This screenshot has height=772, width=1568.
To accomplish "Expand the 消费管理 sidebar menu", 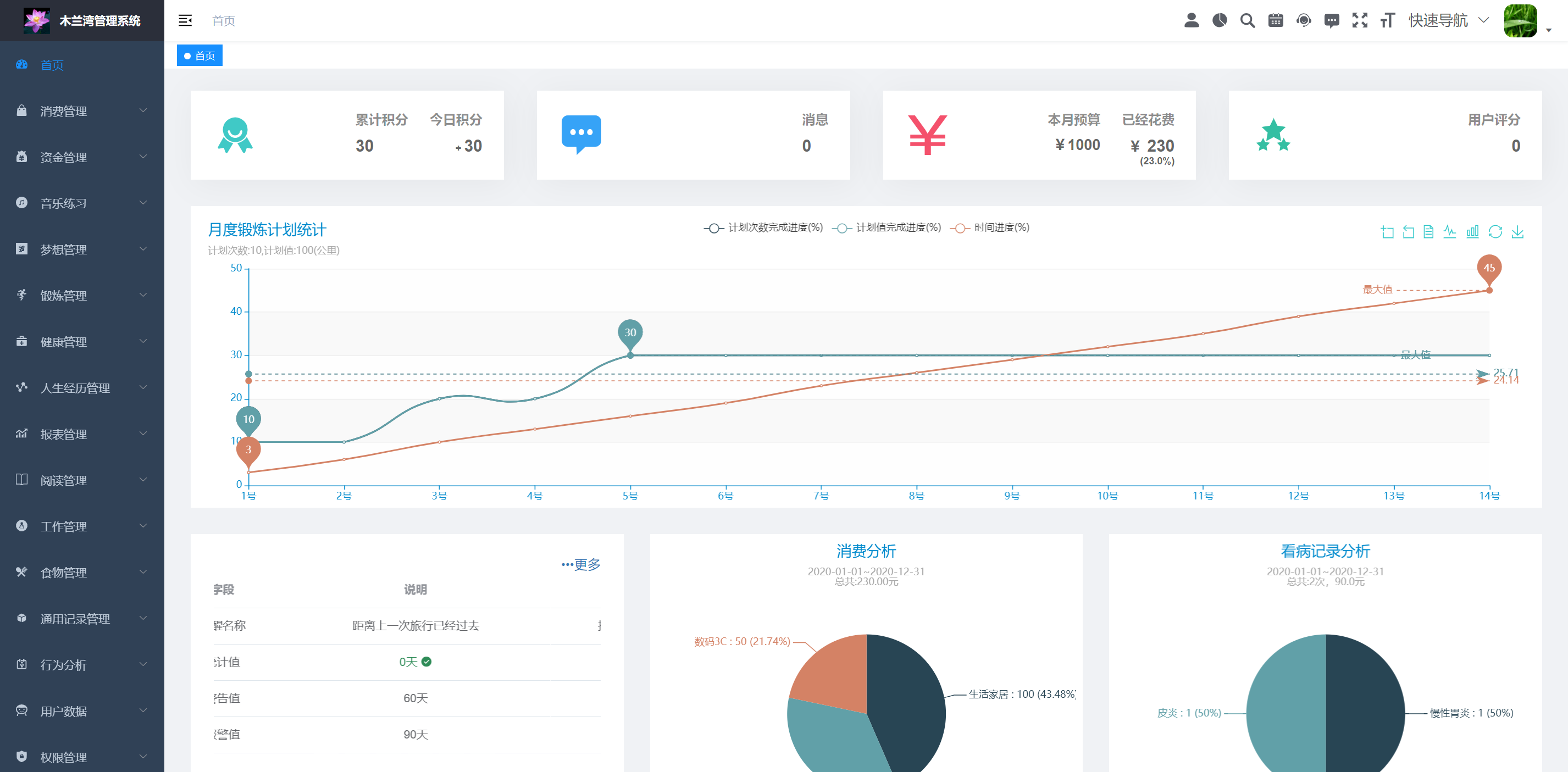I will 82,111.
